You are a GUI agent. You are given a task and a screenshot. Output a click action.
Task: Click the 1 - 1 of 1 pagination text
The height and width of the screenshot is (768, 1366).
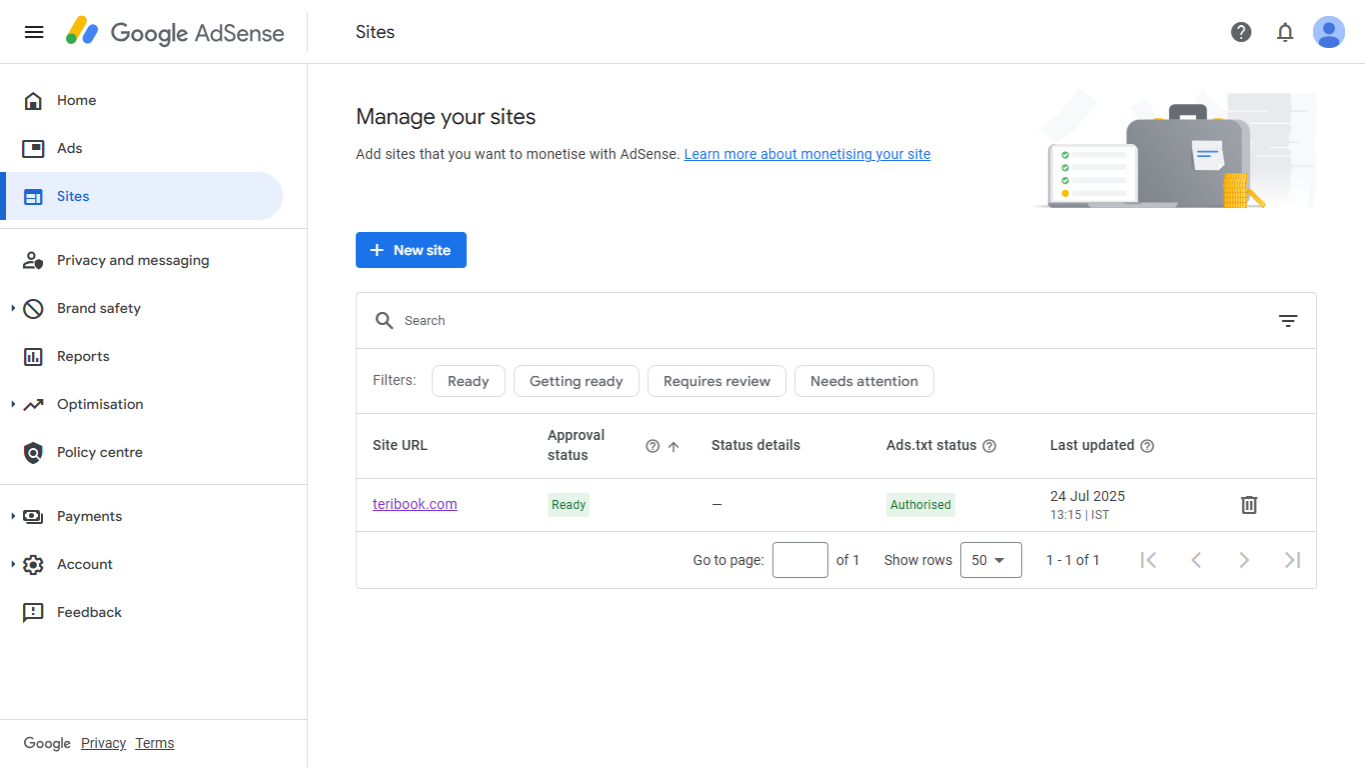click(x=1073, y=560)
